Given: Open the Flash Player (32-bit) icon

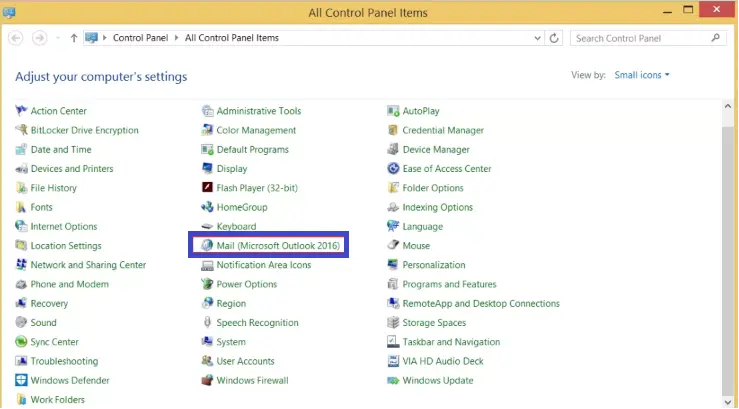Looking at the screenshot, I should pos(207,188).
